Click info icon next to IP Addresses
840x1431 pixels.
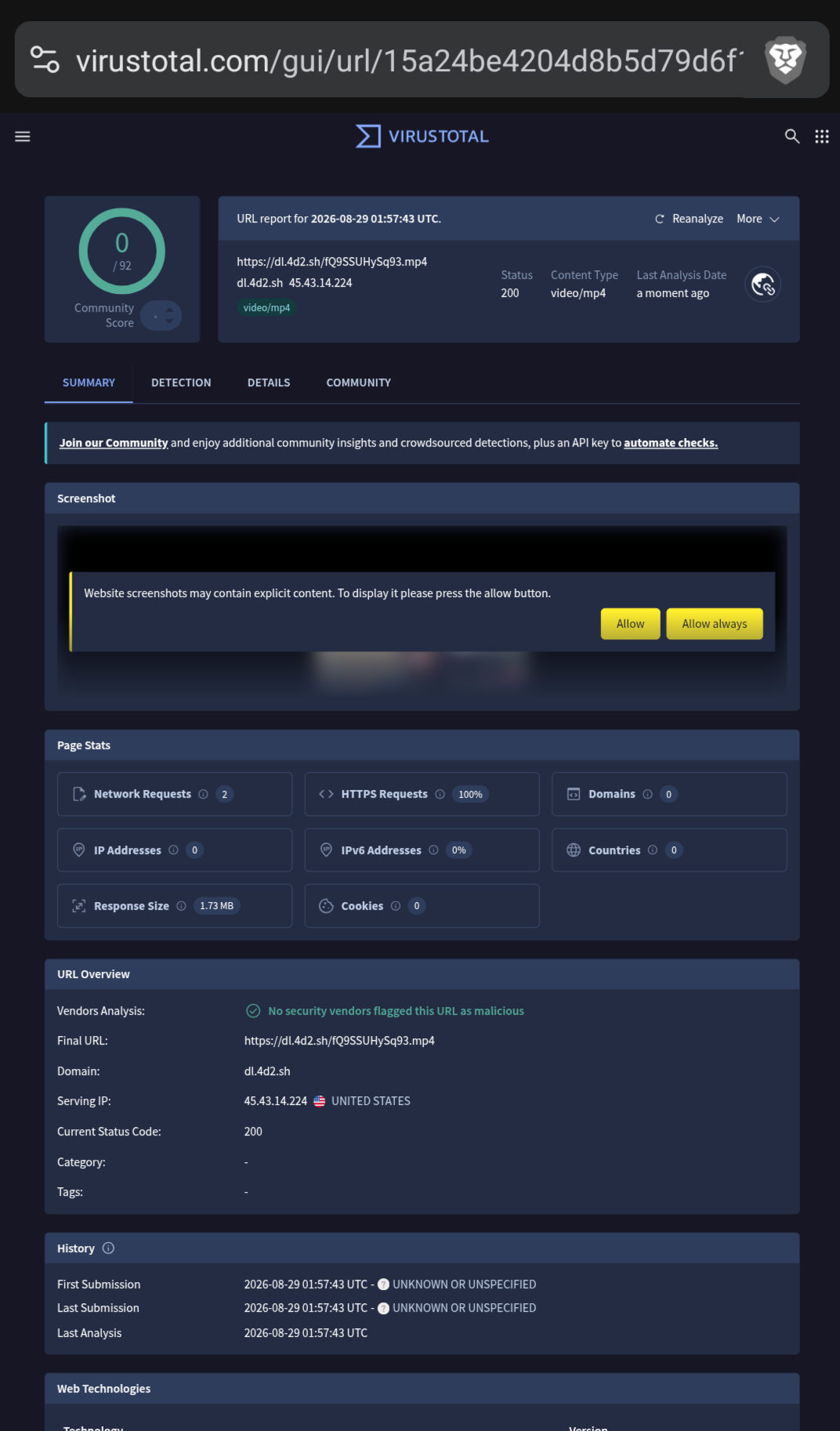click(x=173, y=850)
